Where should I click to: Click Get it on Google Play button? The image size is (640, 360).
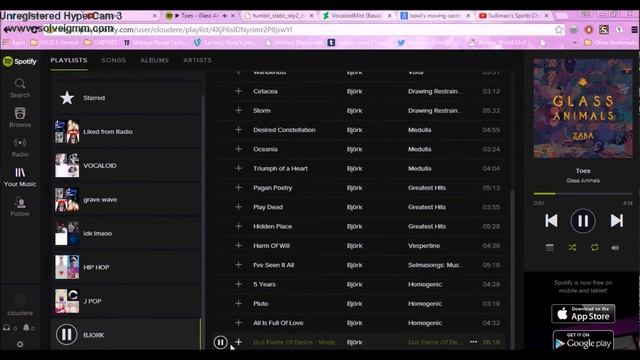click(583, 340)
